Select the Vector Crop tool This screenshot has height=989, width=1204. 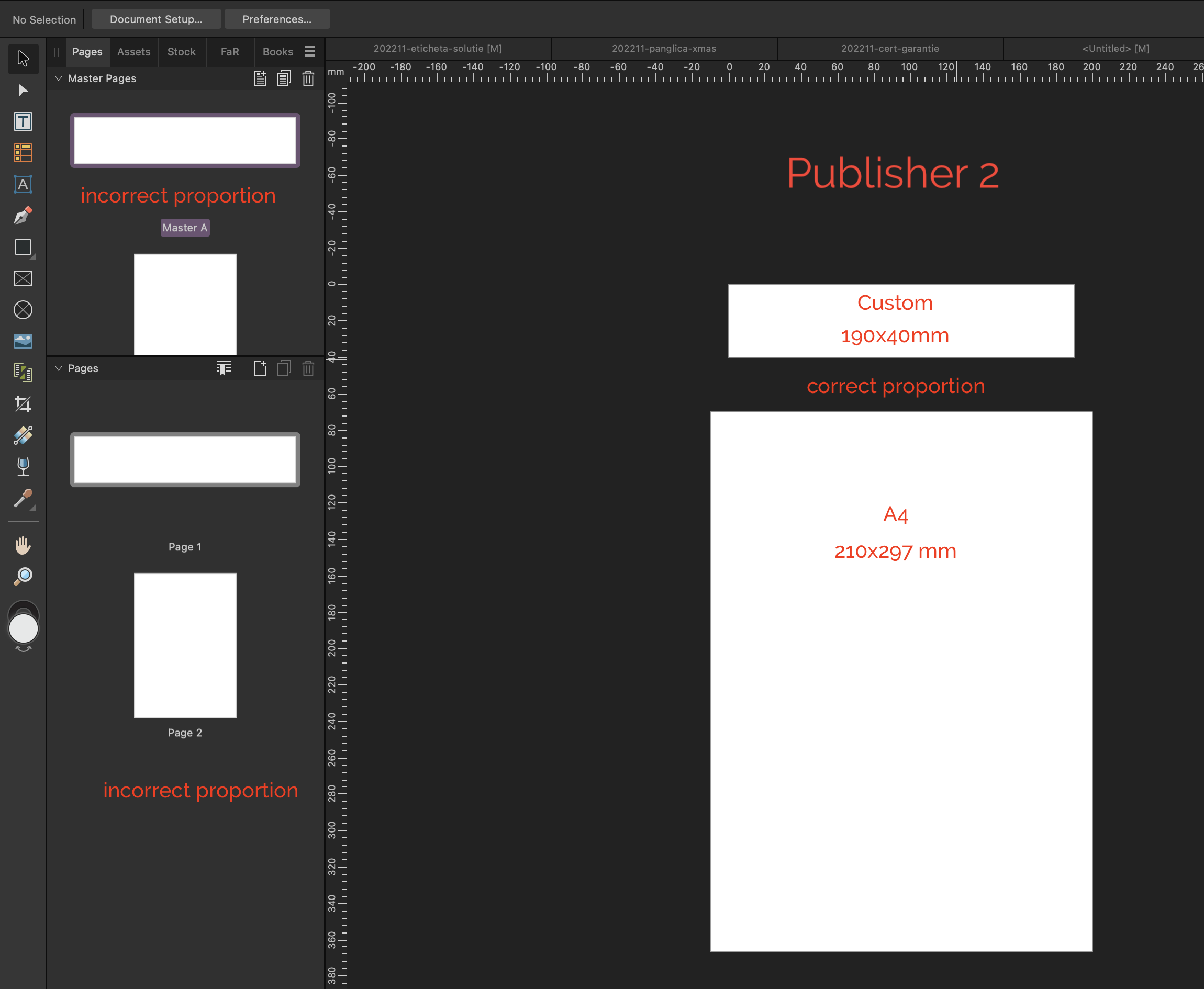click(24, 404)
